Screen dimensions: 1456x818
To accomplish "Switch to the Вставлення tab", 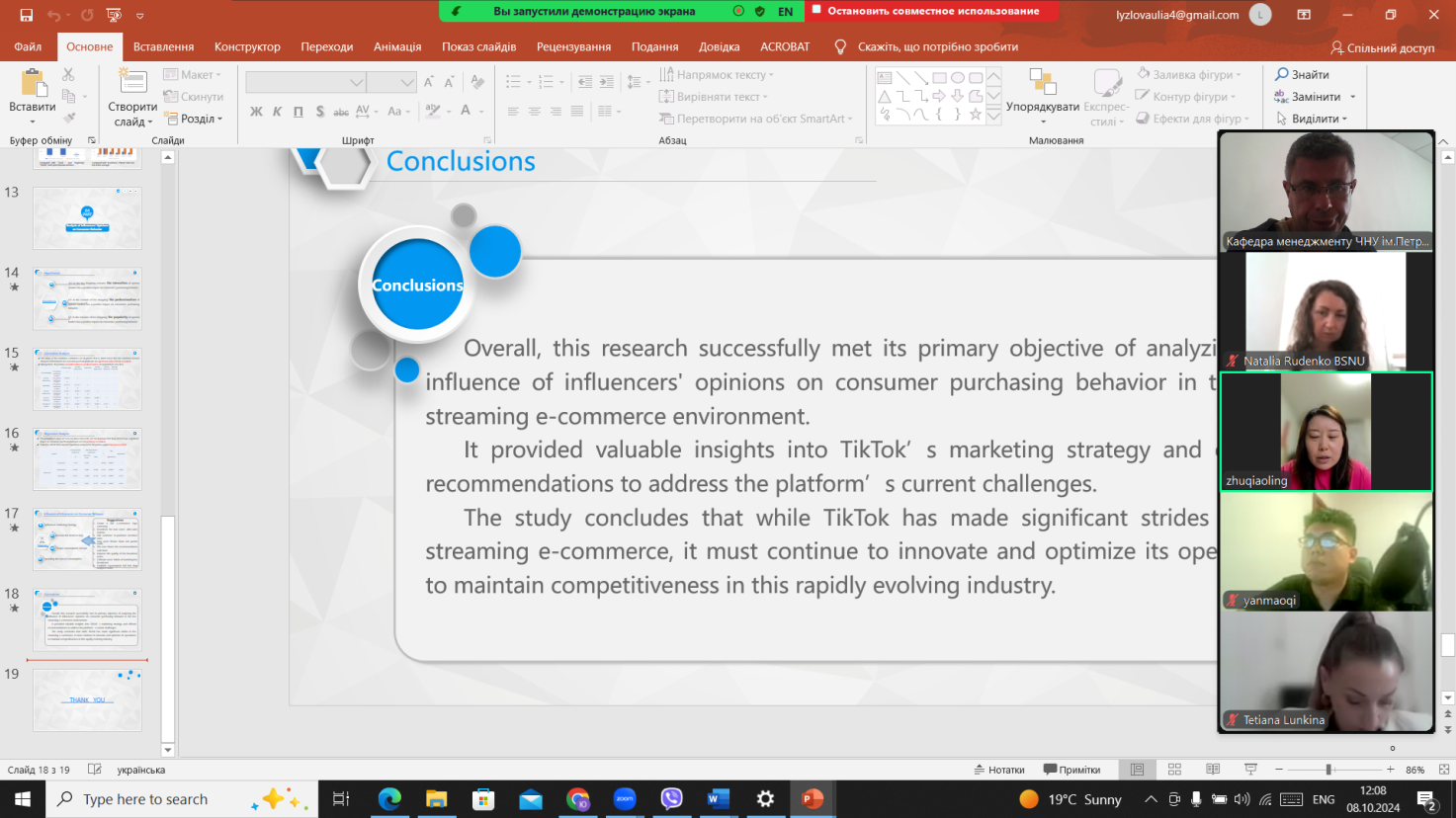I will pyautogui.click(x=163, y=46).
